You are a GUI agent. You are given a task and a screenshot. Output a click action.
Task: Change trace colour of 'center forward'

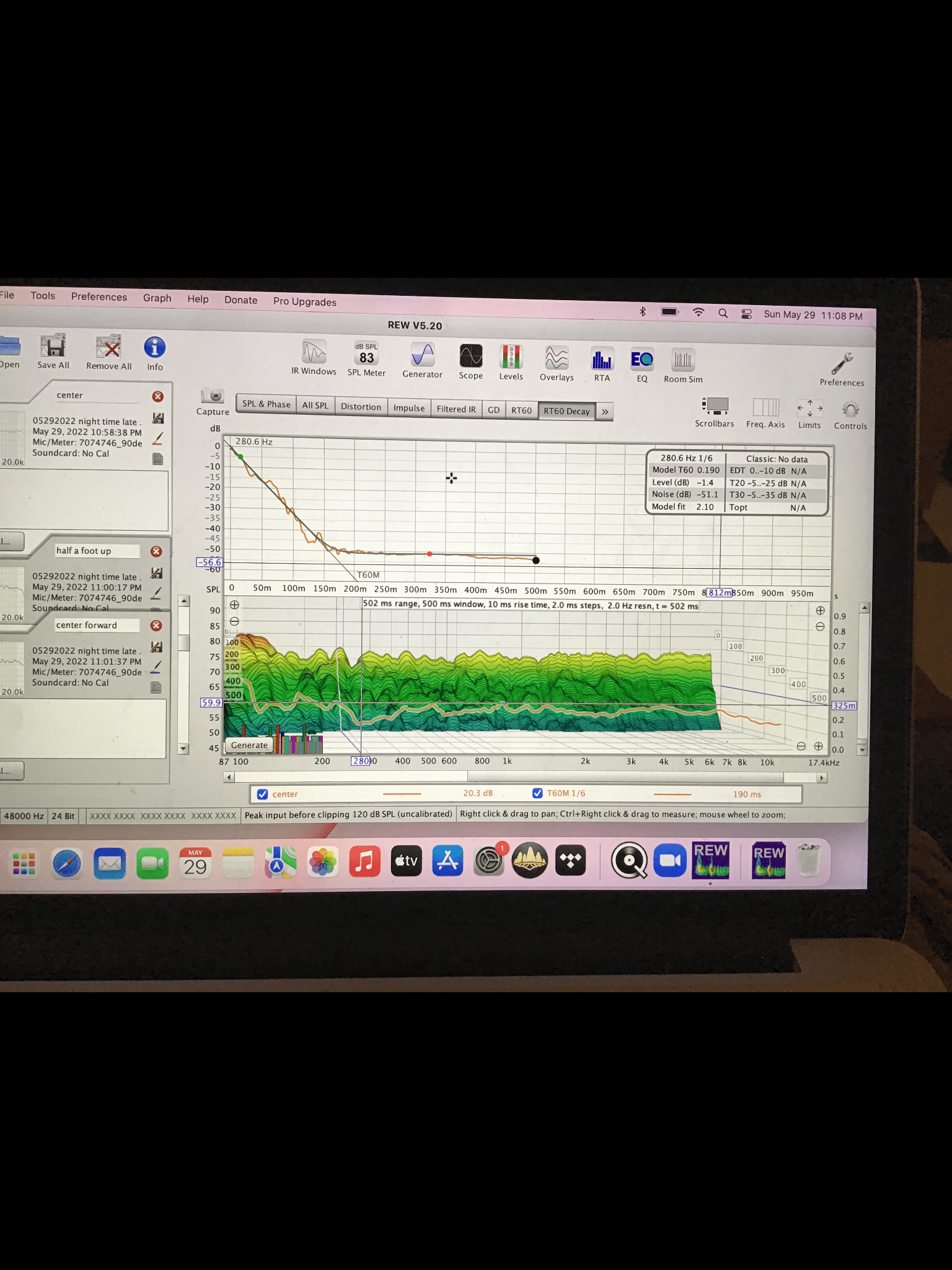click(x=156, y=667)
